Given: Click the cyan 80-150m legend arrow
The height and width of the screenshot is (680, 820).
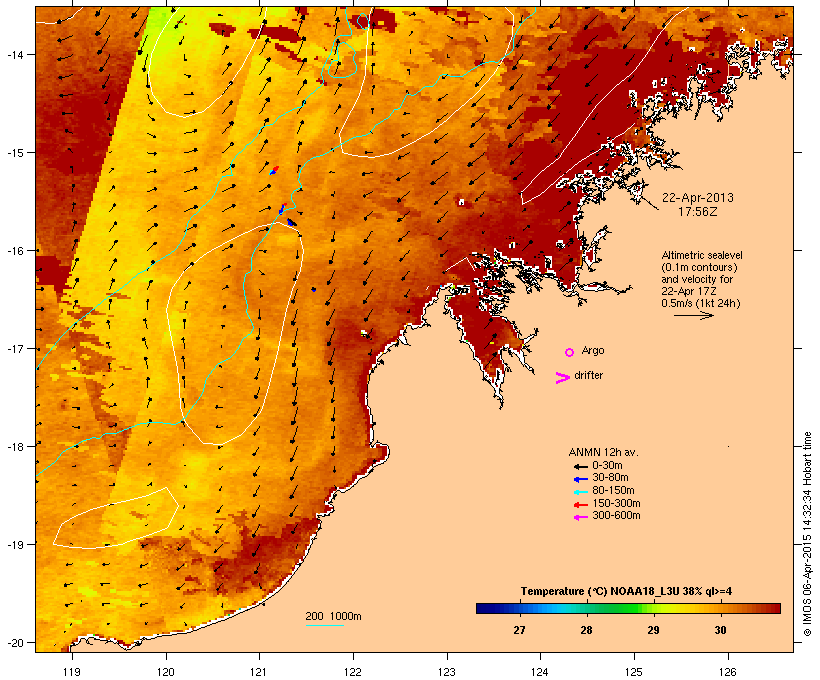Looking at the screenshot, I should click(x=580, y=492).
